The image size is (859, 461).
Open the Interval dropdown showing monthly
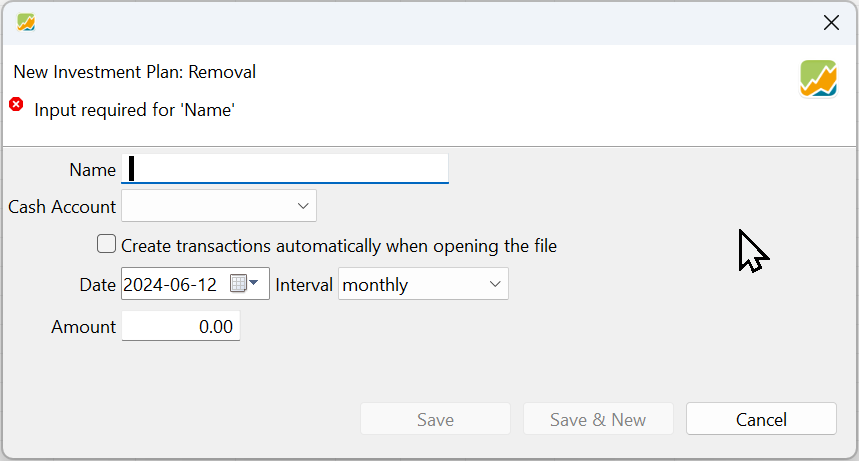click(424, 284)
